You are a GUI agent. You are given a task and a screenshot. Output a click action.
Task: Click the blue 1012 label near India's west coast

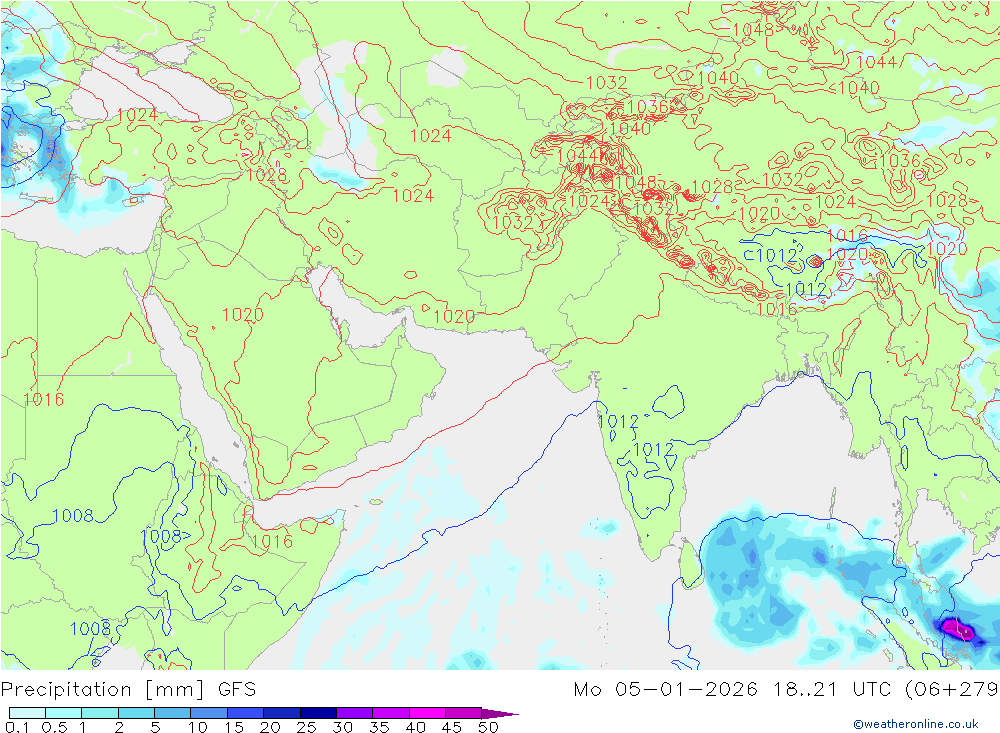tap(619, 422)
